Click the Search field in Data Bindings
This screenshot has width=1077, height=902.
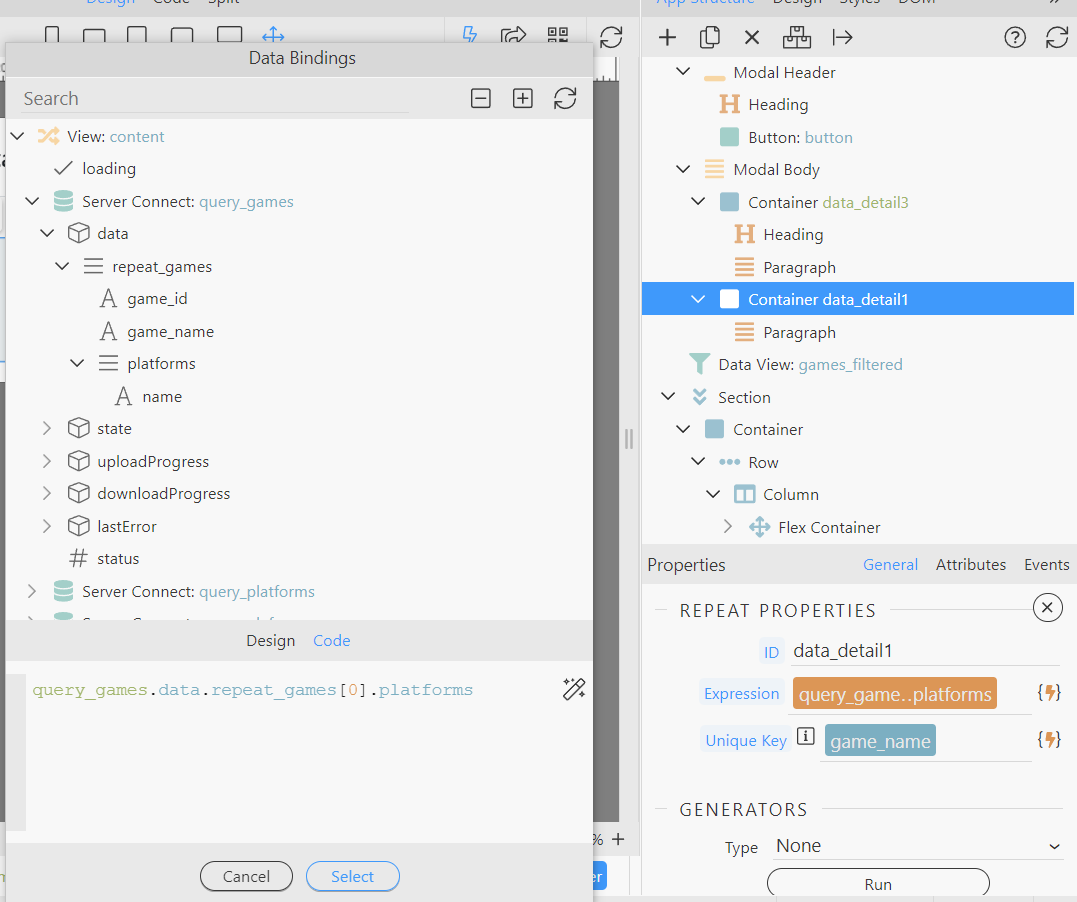pos(215,99)
